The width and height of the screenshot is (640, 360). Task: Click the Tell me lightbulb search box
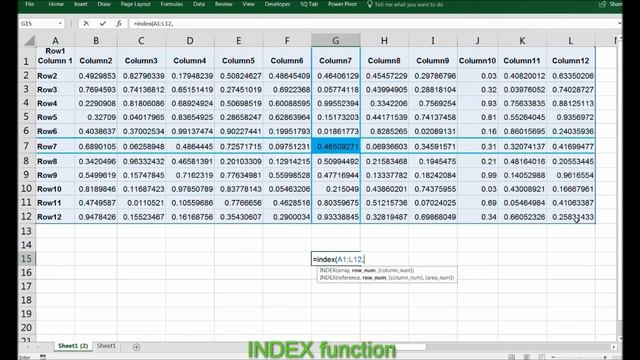click(405, 4)
